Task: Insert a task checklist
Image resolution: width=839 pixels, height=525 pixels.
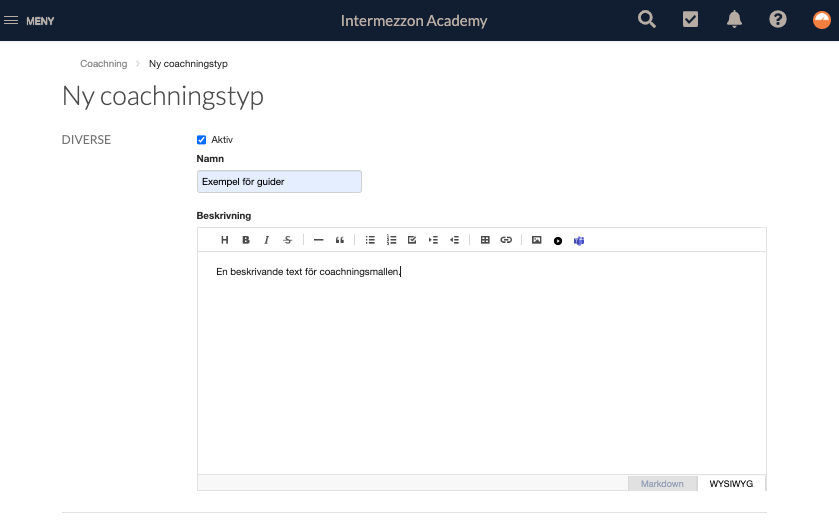Action: pyautogui.click(x=412, y=240)
